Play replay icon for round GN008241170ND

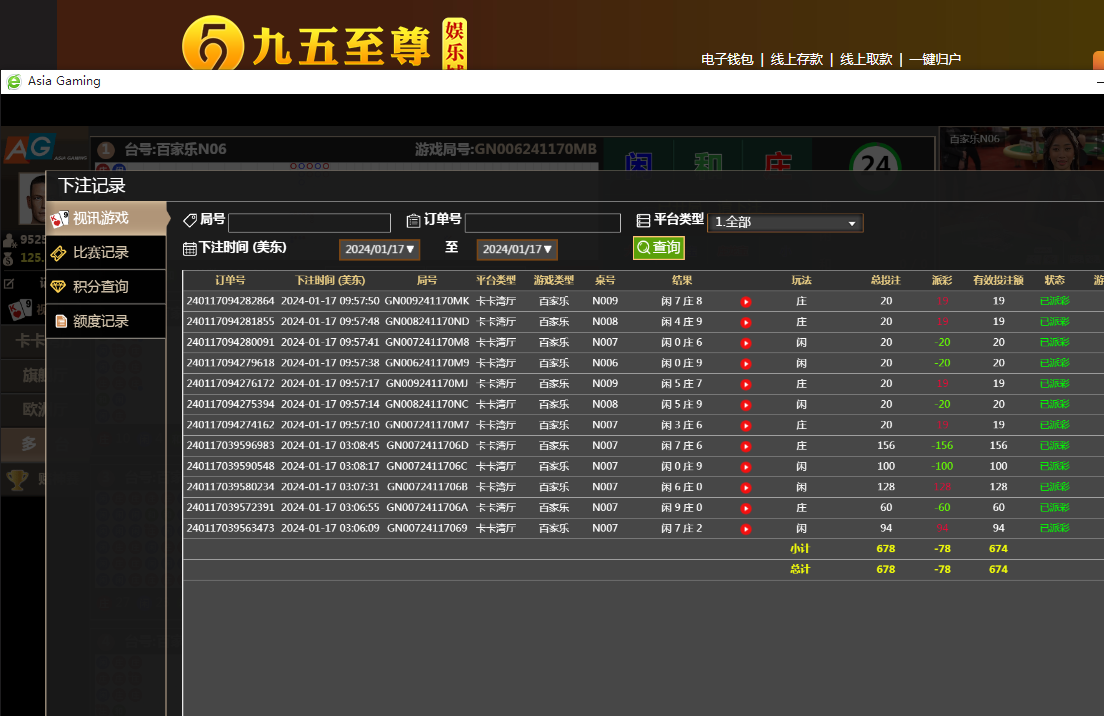[745, 322]
